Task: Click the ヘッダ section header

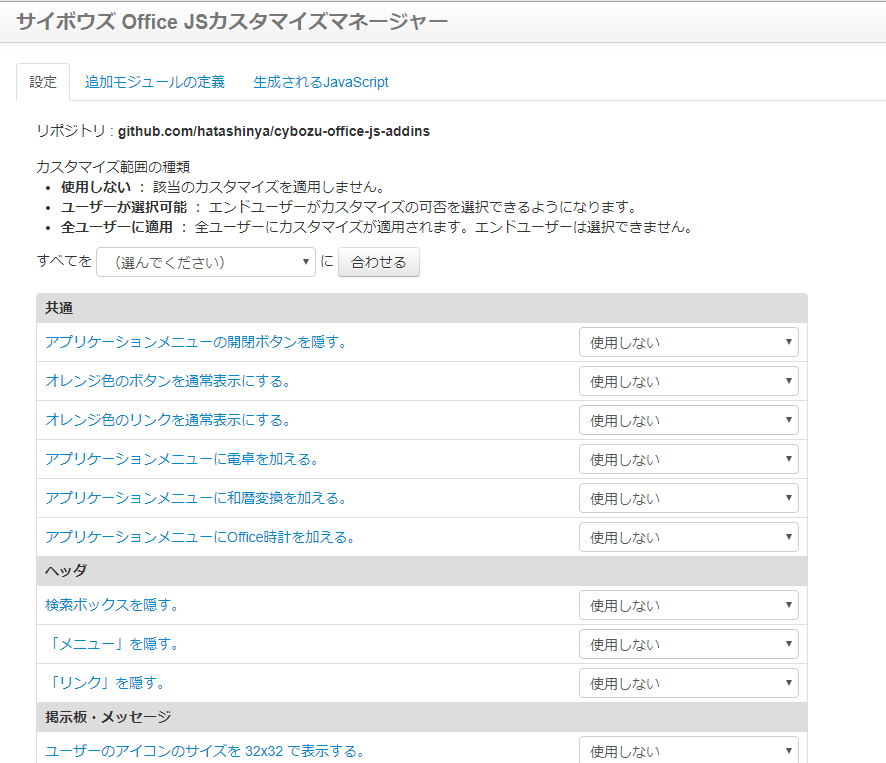Action: [422, 571]
